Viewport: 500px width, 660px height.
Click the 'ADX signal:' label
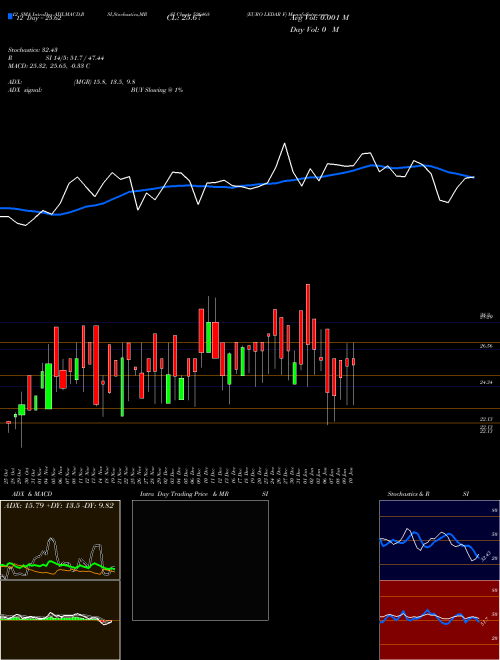[x=25, y=90]
